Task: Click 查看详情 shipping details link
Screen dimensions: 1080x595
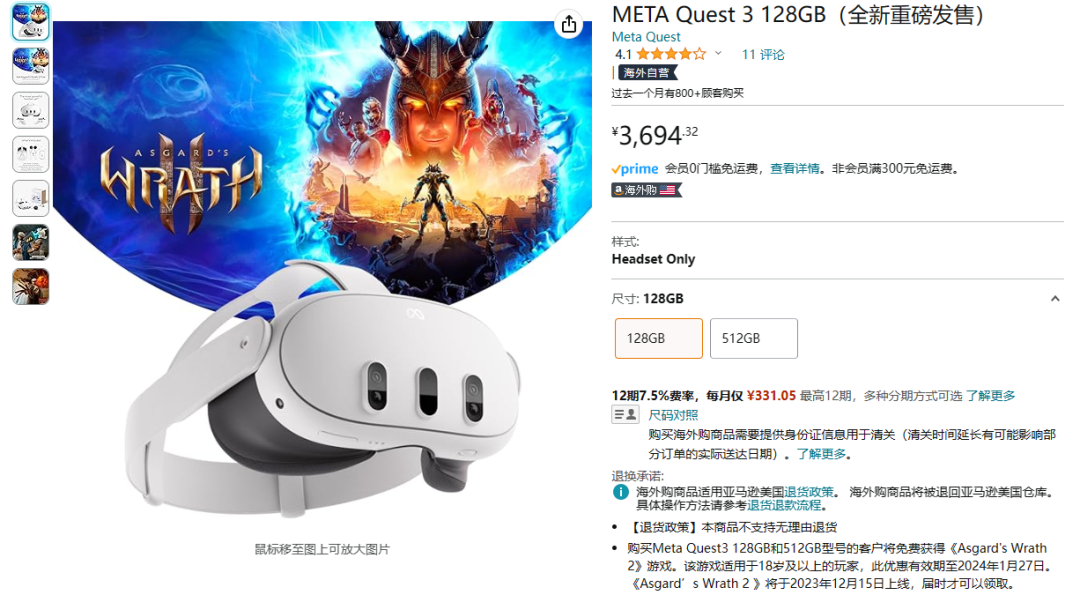Action: click(795, 169)
